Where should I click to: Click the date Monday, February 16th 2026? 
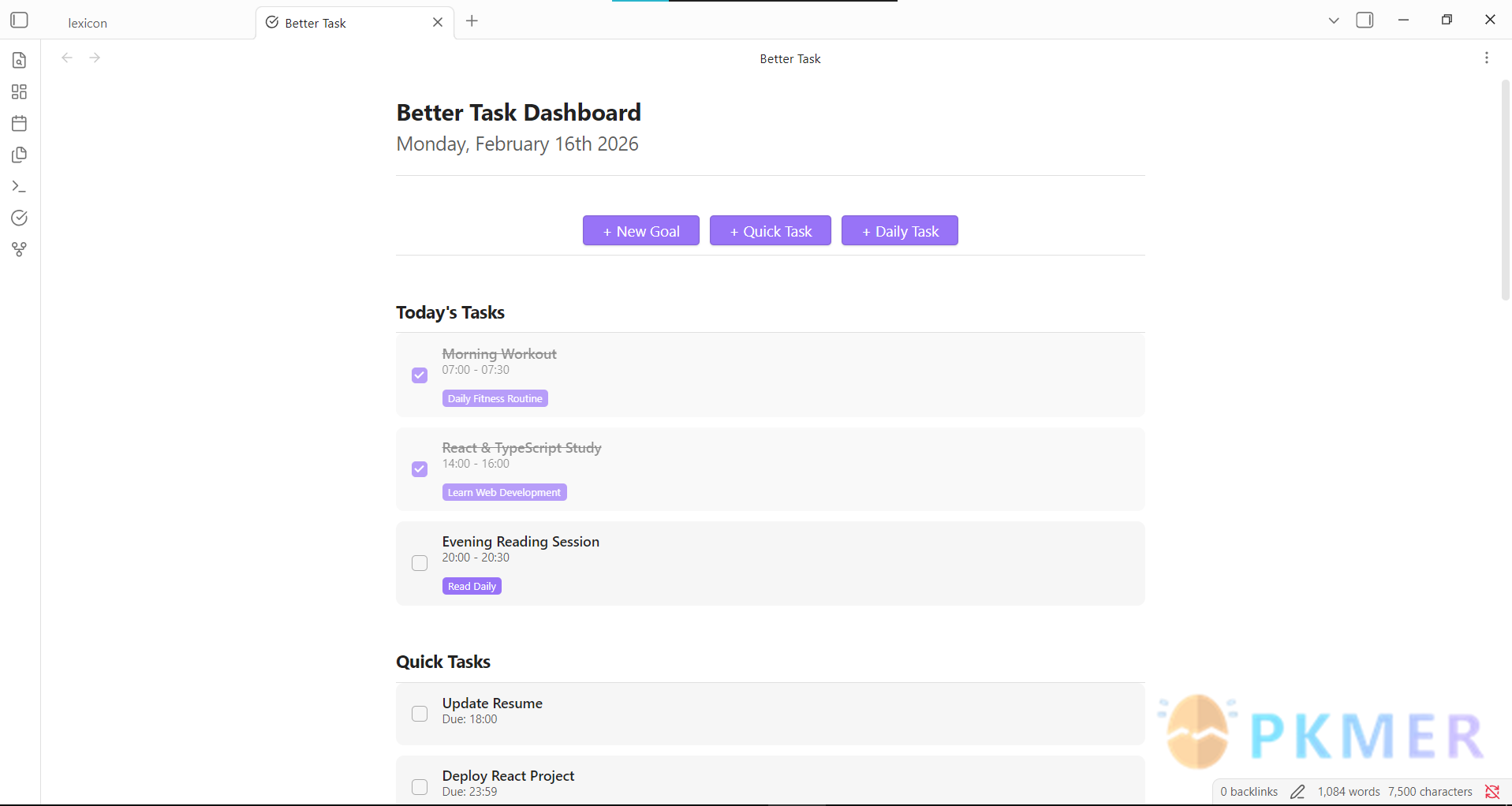click(x=517, y=144)
